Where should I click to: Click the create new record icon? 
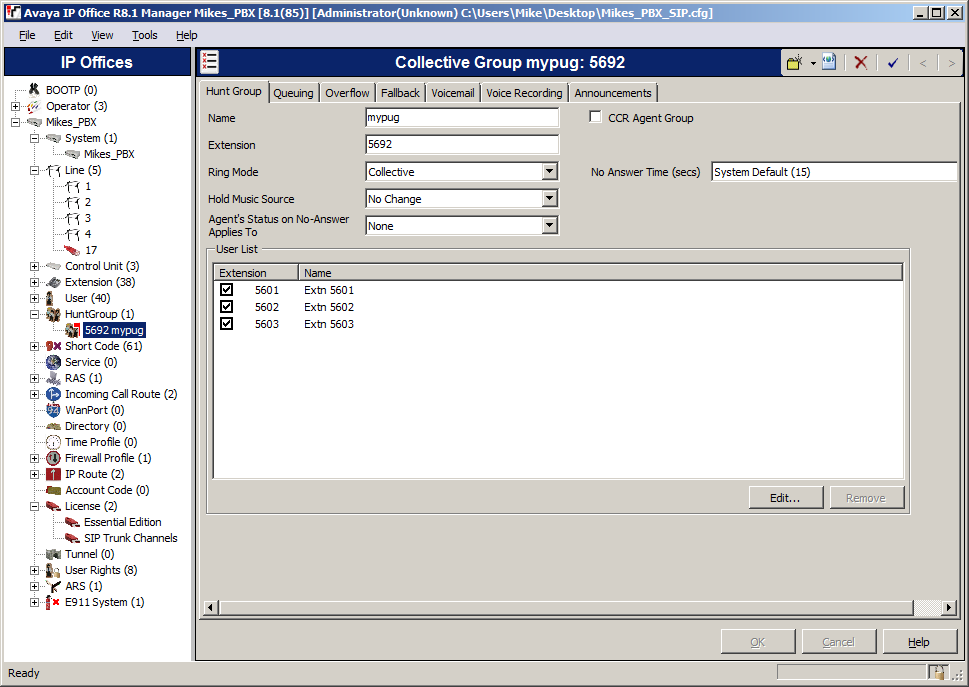pyautogui.click(x=795, y=62)
